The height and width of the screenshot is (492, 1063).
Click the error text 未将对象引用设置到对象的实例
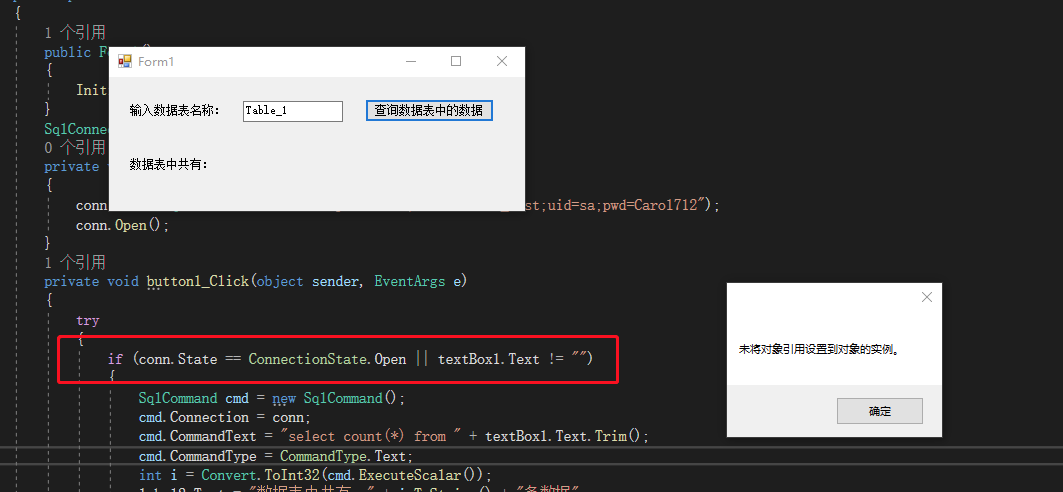click(x=819, y=350)
